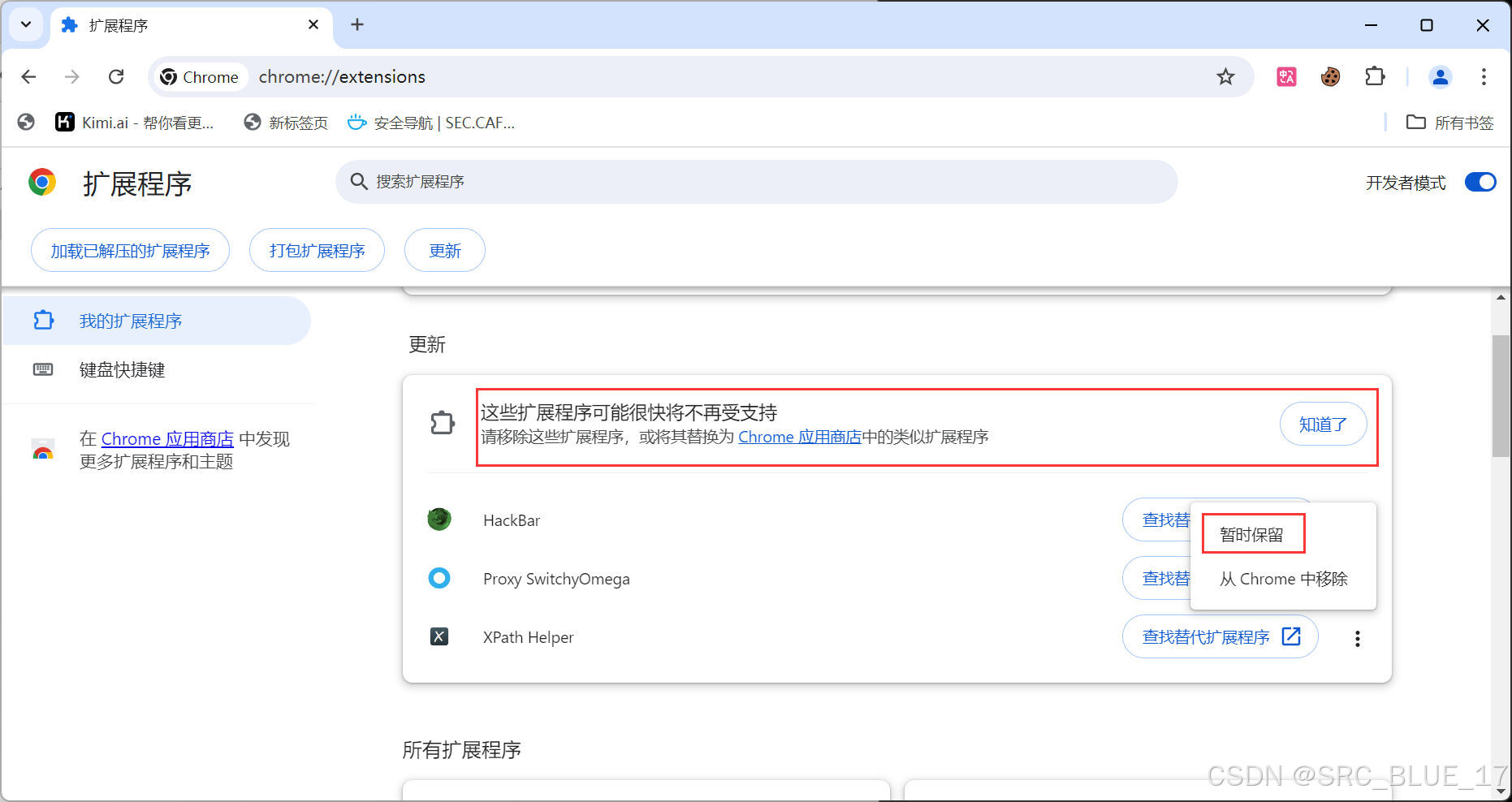Click the 更新 button

click(x=445, y=251)
